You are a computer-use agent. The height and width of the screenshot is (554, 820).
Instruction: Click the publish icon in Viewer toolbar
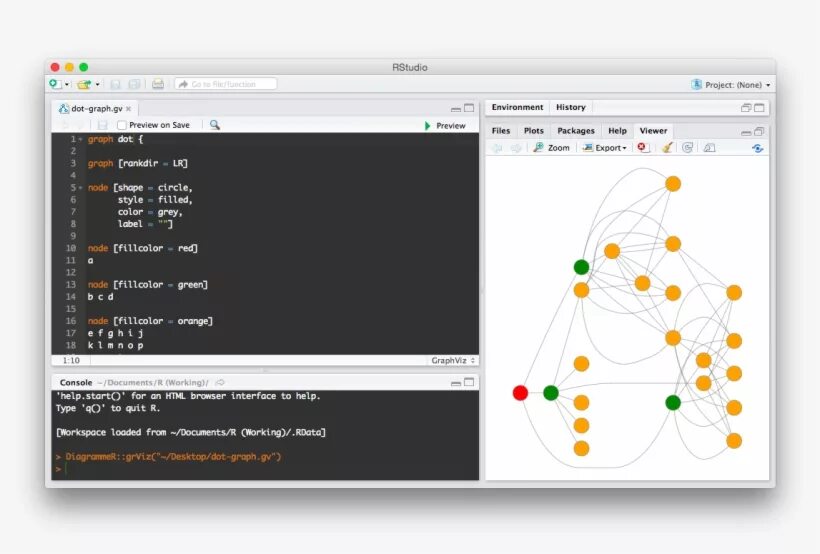(757, 148)
